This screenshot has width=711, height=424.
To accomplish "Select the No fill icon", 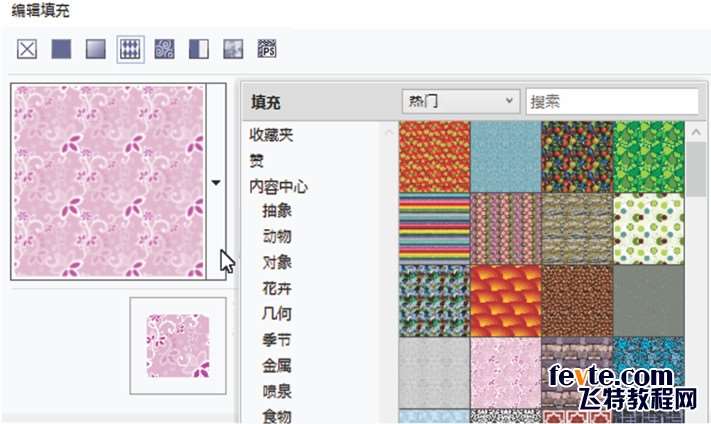I will (x=27, y=49).
